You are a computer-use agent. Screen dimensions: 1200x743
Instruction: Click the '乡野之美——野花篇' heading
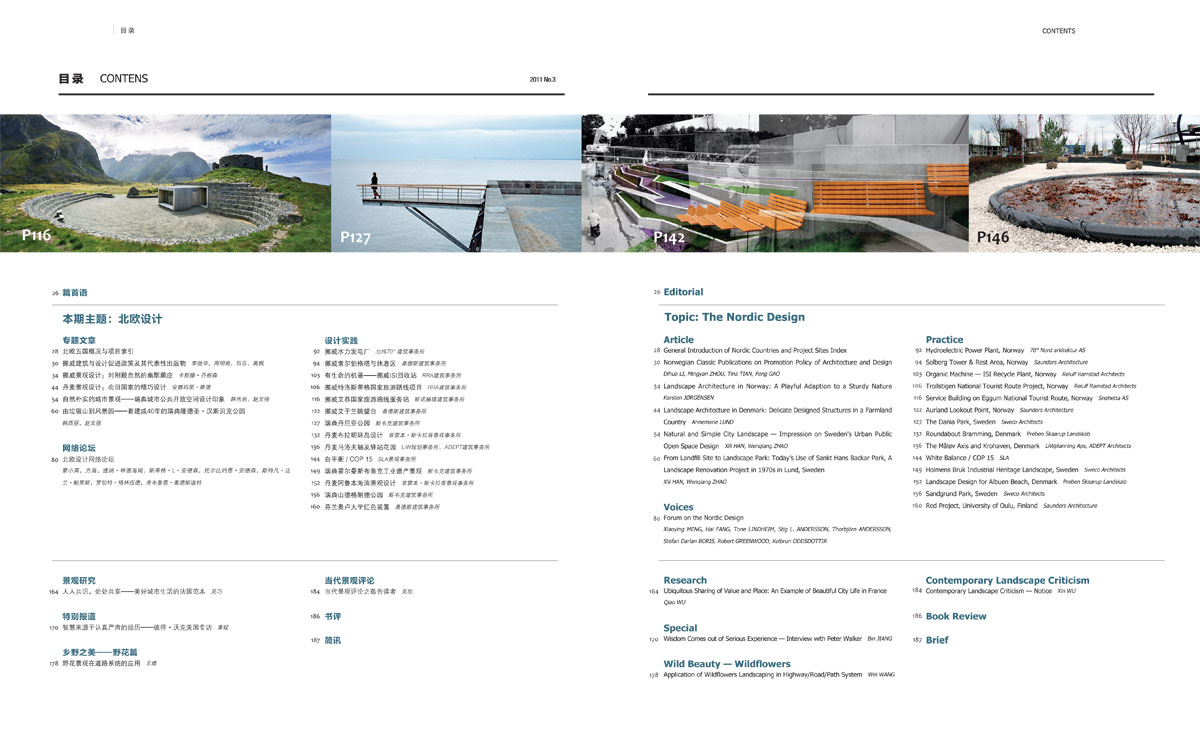click(x=100, y=652)
